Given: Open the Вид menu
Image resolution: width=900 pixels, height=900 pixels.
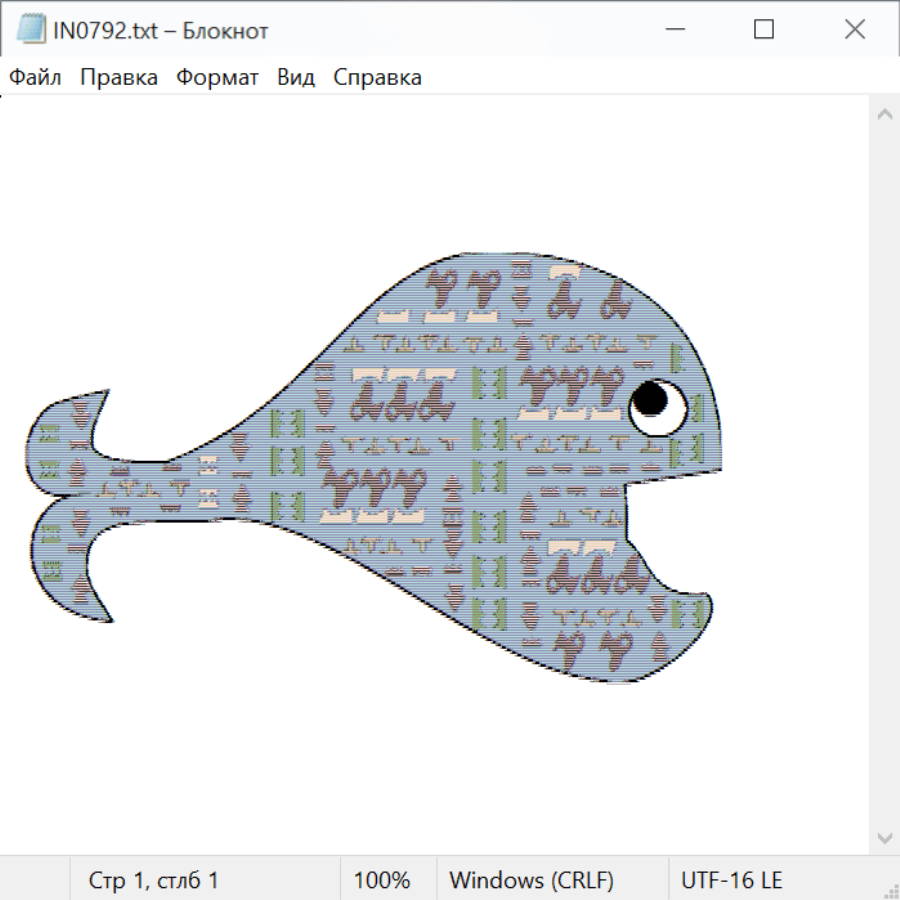Looking at the screenshot, I should tap(295, 78).
